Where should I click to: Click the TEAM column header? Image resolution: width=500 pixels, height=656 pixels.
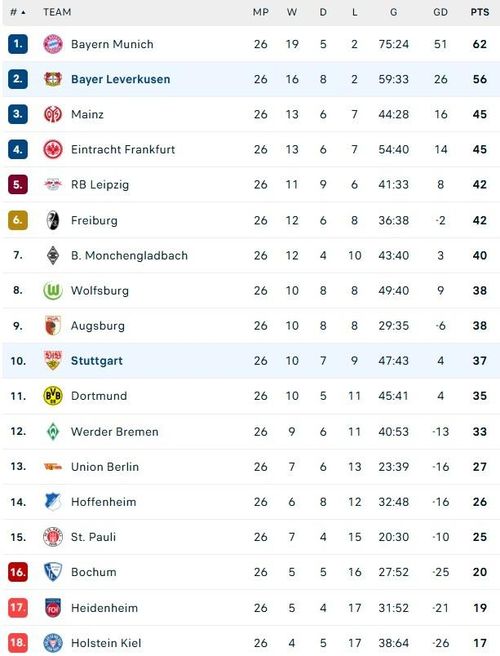(x=57, y=12)
